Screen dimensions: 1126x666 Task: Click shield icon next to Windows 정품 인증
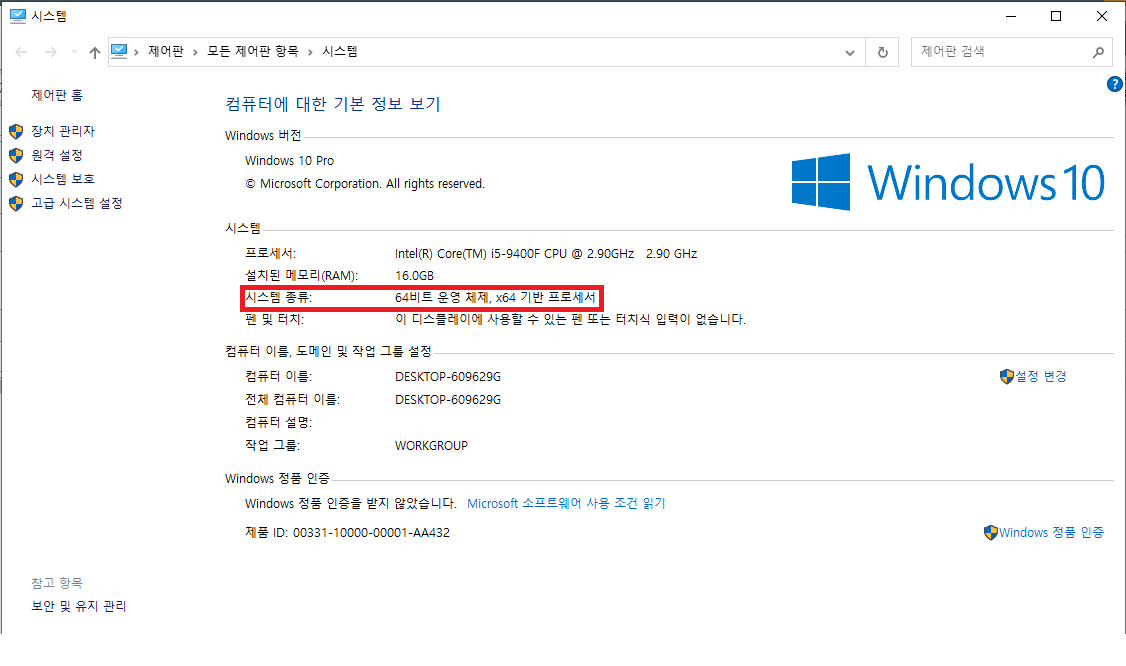[x=991, y=532]
